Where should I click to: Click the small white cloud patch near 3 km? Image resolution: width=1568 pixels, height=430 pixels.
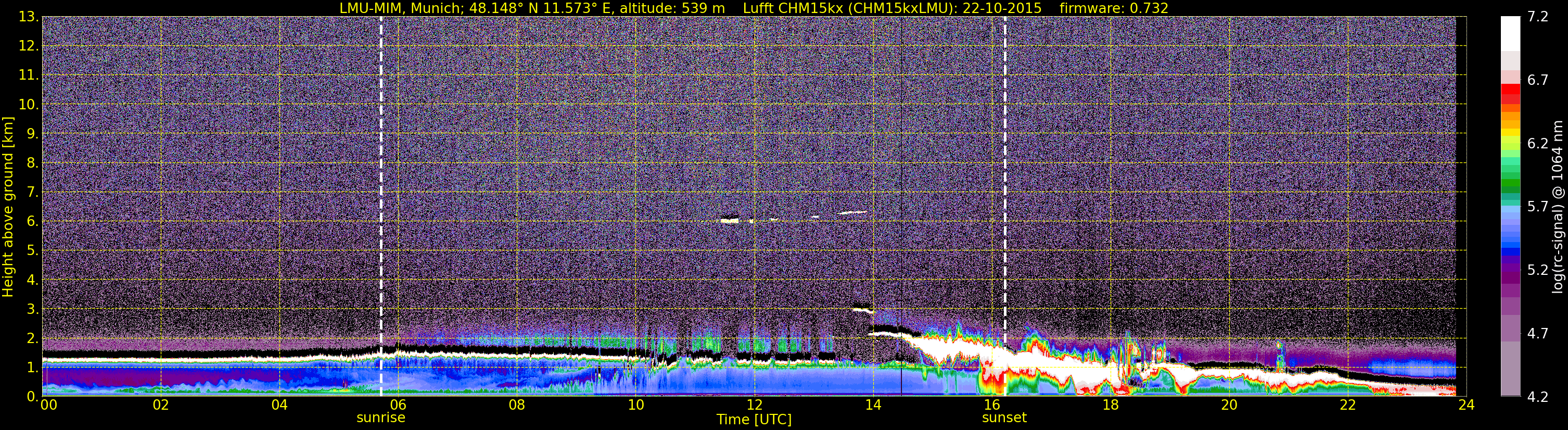click(x=863, y=310)
